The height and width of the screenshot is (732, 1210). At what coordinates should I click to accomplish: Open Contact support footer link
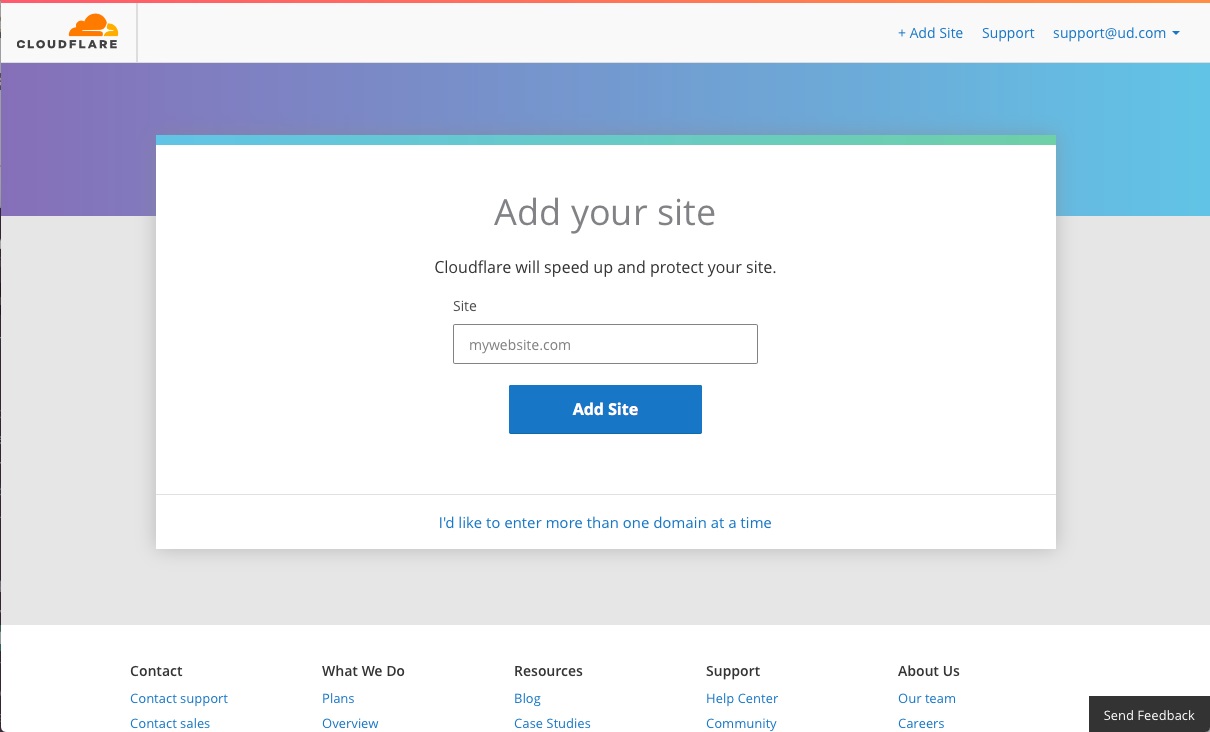tap(179, 698)
